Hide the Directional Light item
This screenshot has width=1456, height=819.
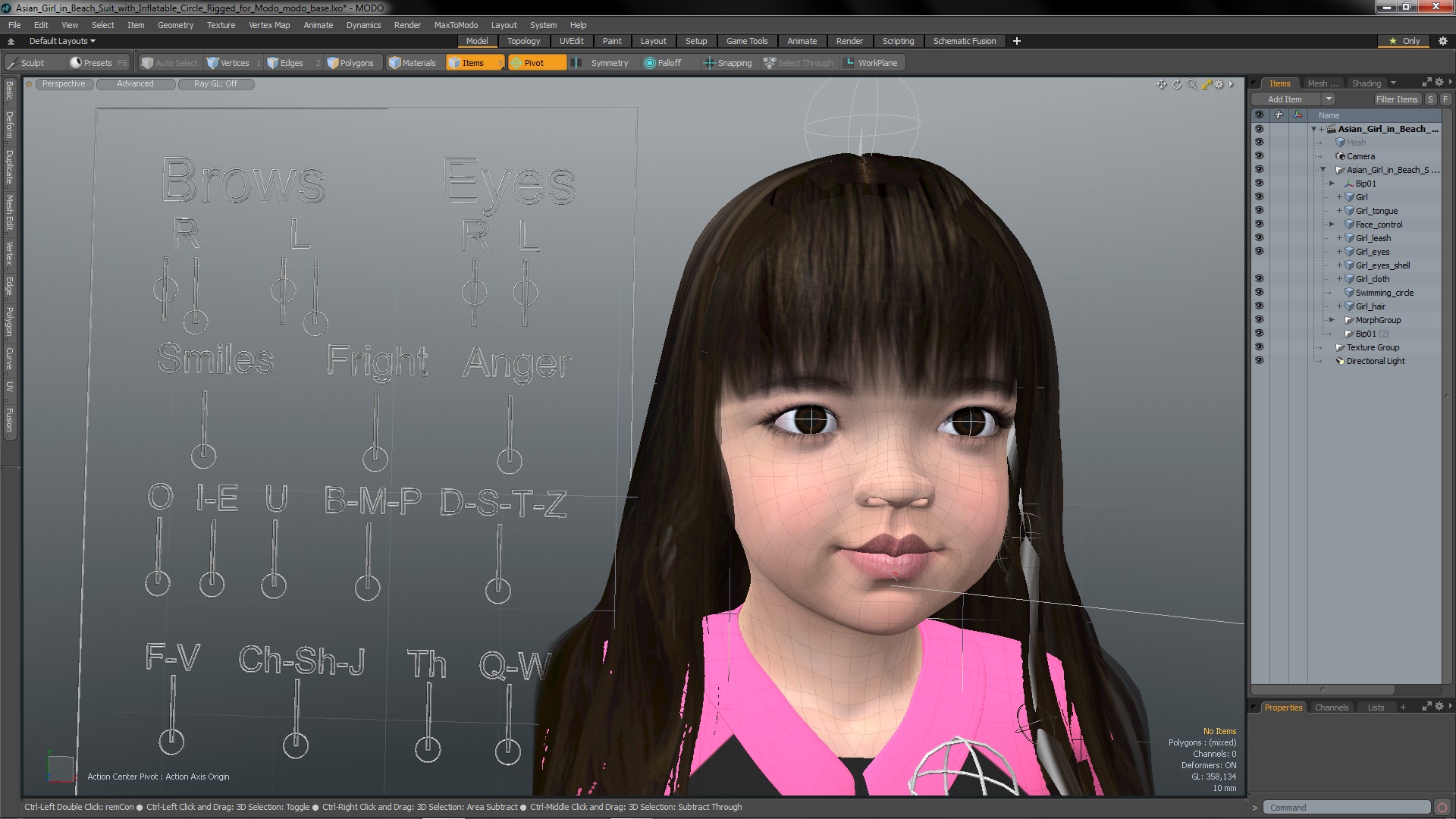(1259, 361)
